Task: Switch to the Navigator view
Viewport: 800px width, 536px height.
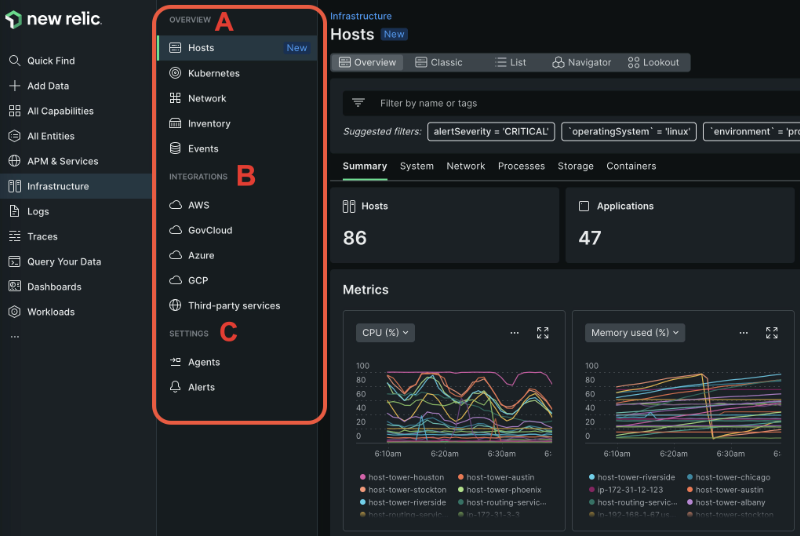Action: pos(582,62)
